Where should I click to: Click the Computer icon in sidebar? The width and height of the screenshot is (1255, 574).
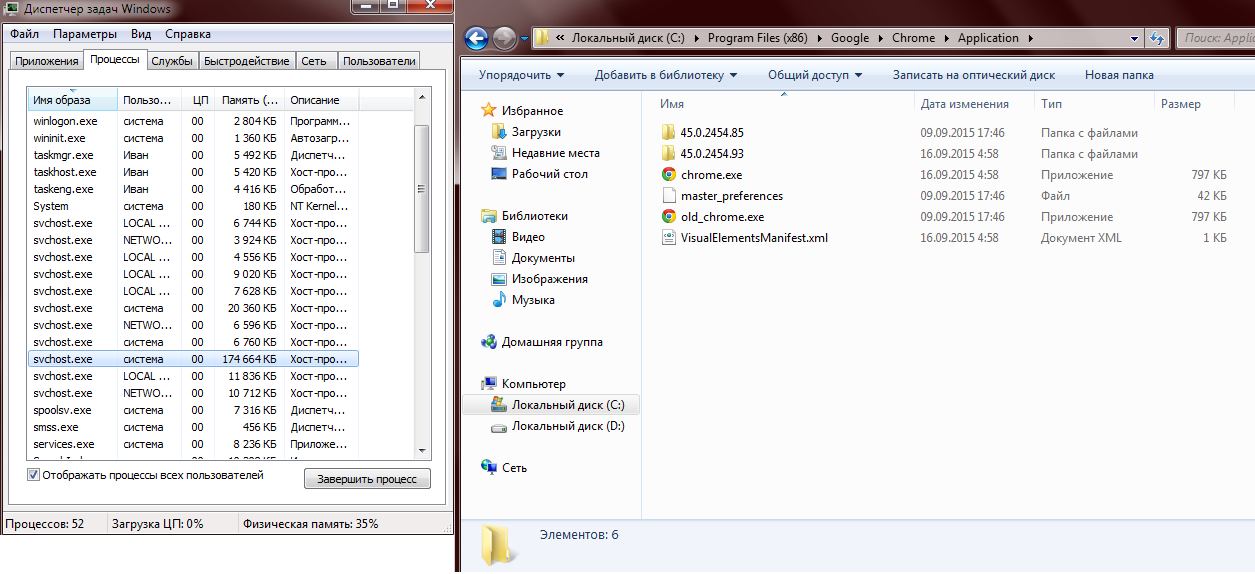[x=489, y=383]
